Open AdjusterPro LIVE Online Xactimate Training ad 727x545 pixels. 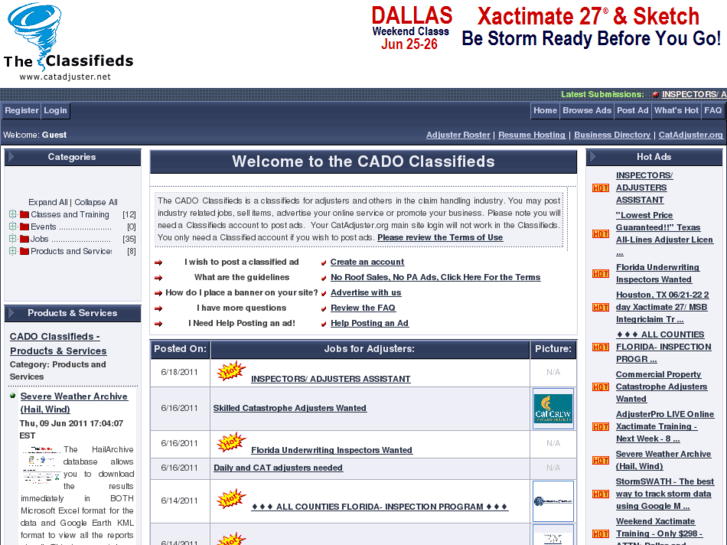coord(665,427)
